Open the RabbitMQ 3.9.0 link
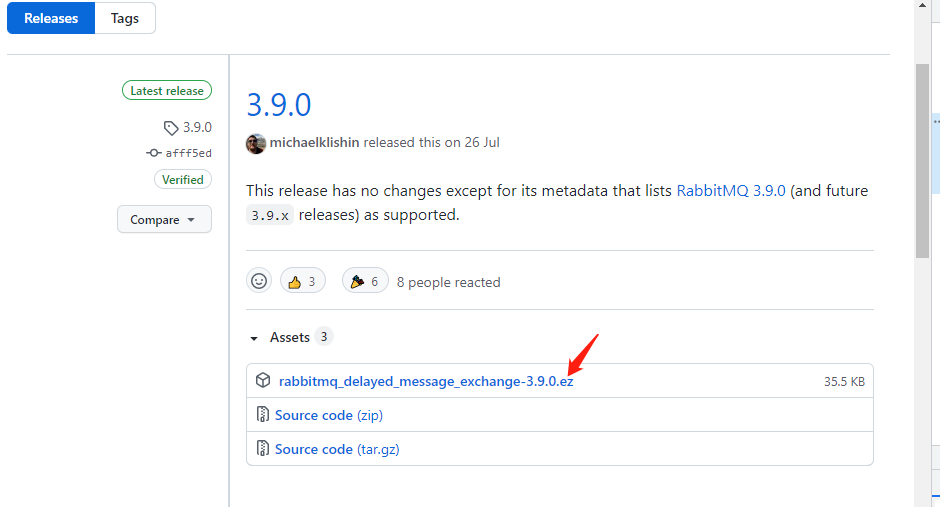Viewport: 940px width, 507px height. click(731, 190)
